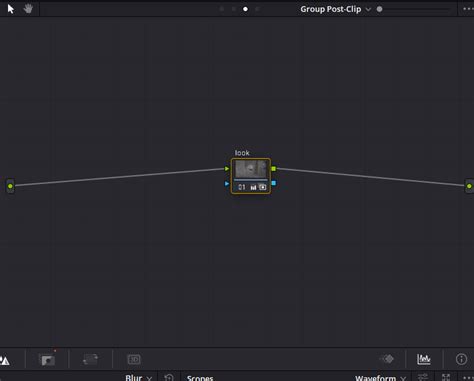Select the 'look' node thumbnail
The width and height of the screenshot is (474, 381).
[x=251, y=169]
